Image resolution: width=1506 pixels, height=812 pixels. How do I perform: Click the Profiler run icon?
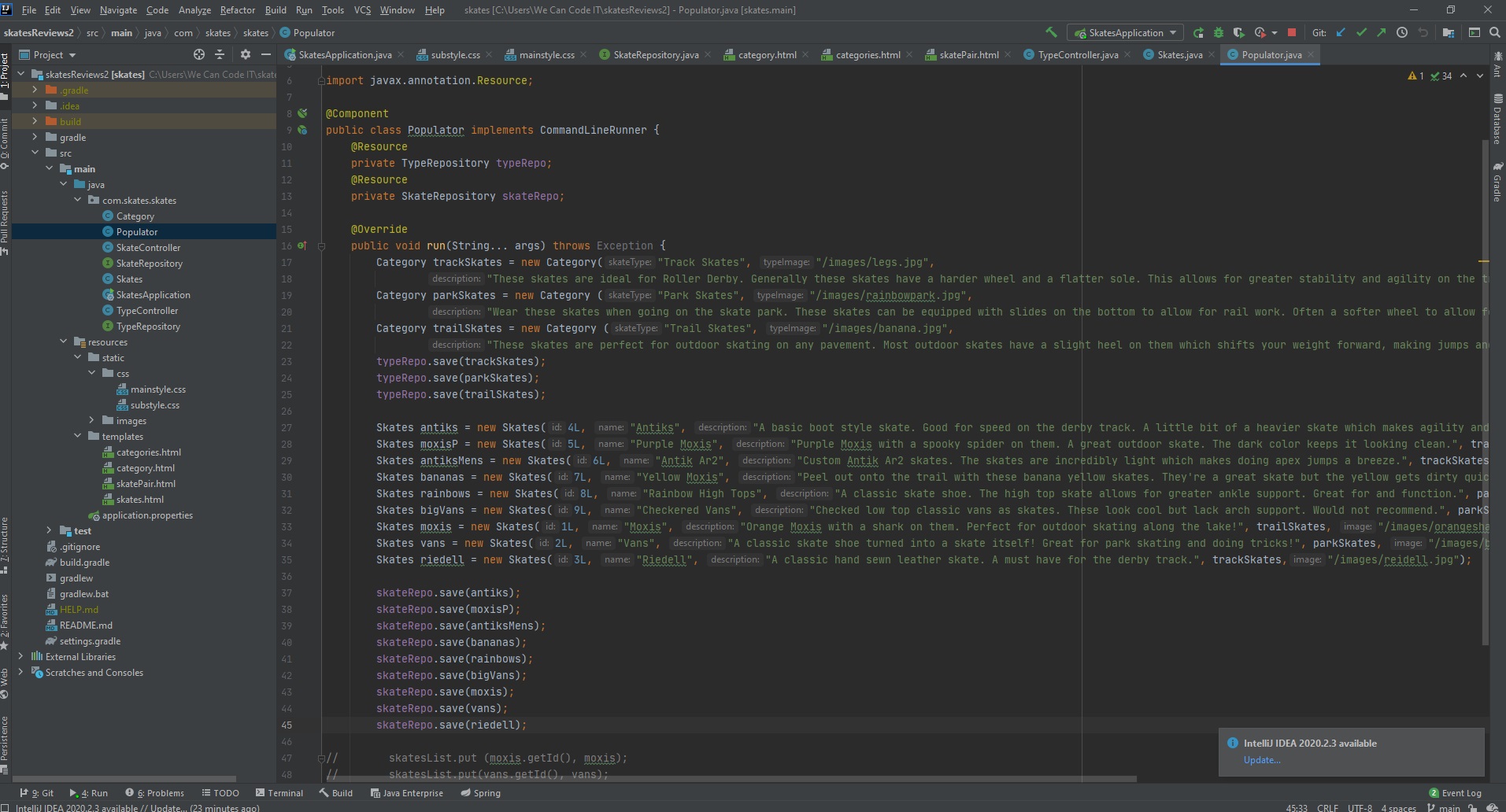pos(1260,32)
